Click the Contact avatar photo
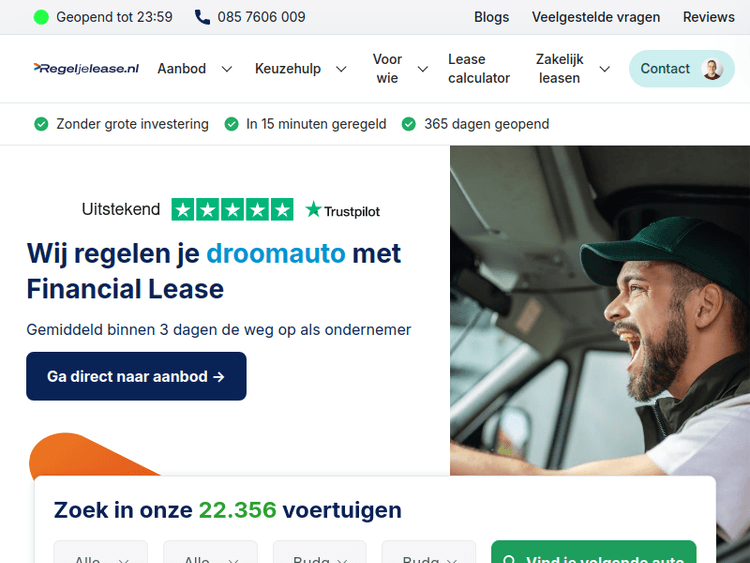 click(712, 69)
